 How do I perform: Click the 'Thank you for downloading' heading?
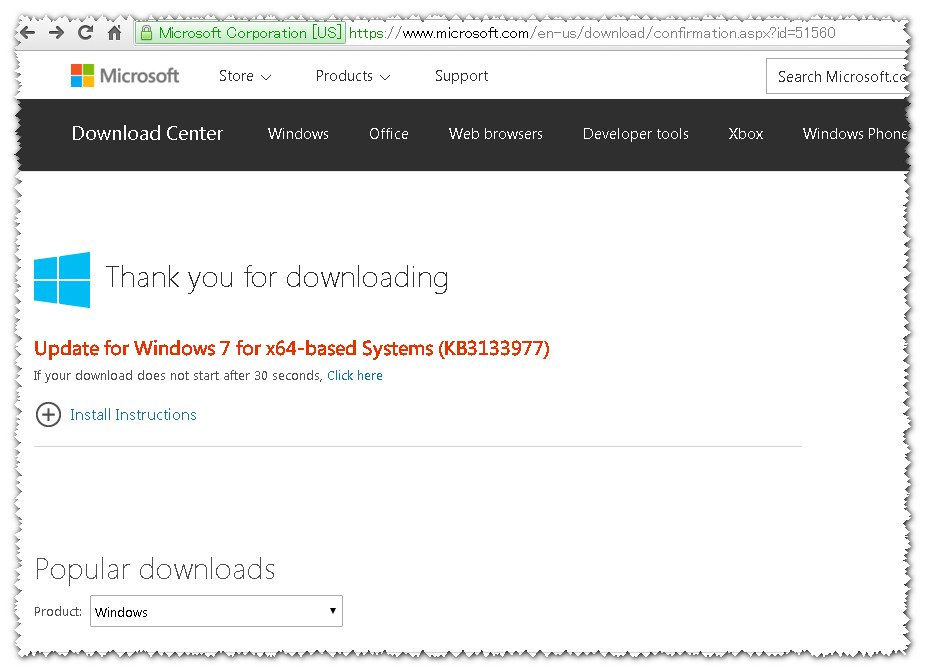pos(277,278)
